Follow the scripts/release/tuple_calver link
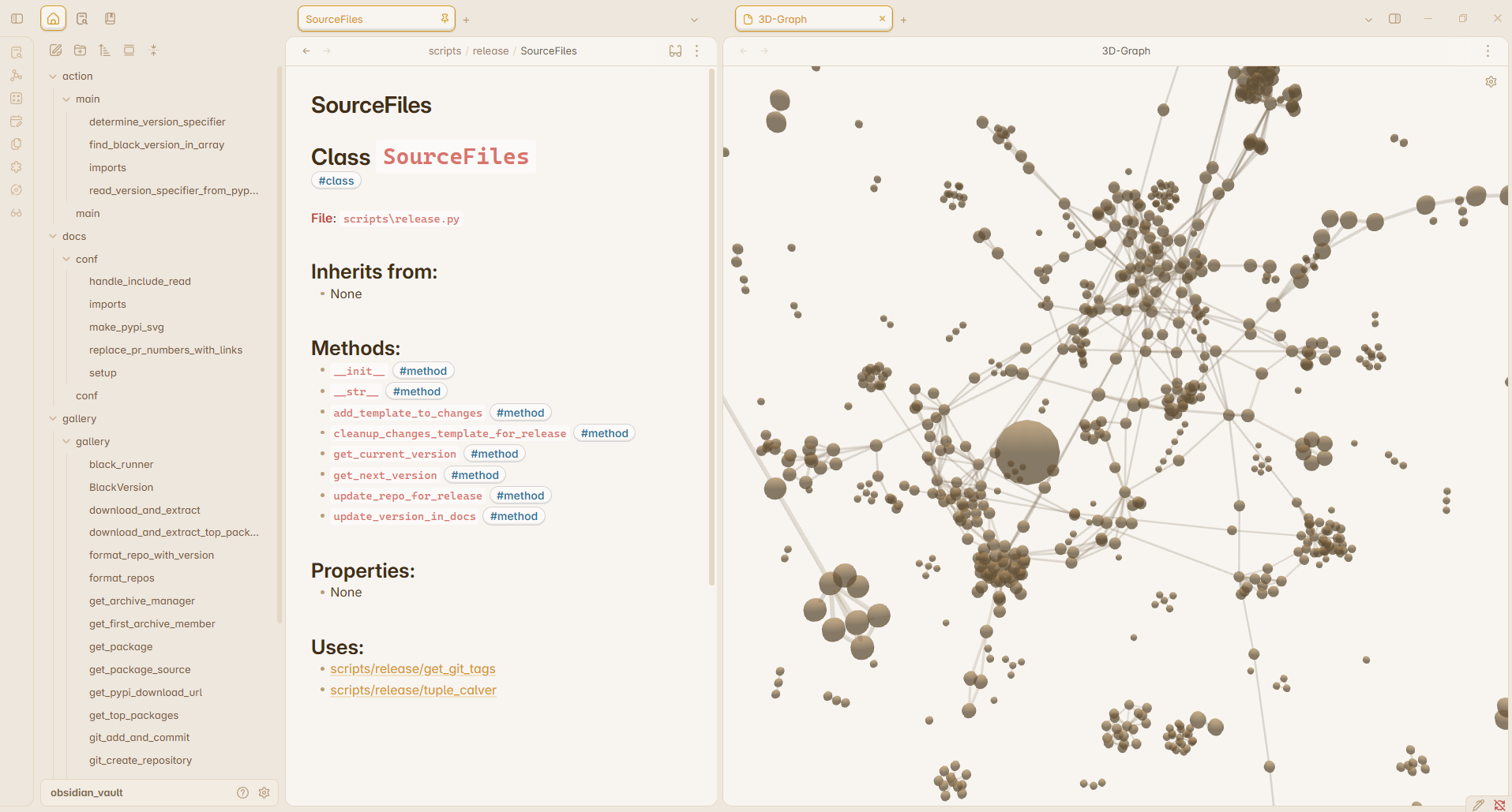Screen dimensions: 1512x812 (413, 690)
